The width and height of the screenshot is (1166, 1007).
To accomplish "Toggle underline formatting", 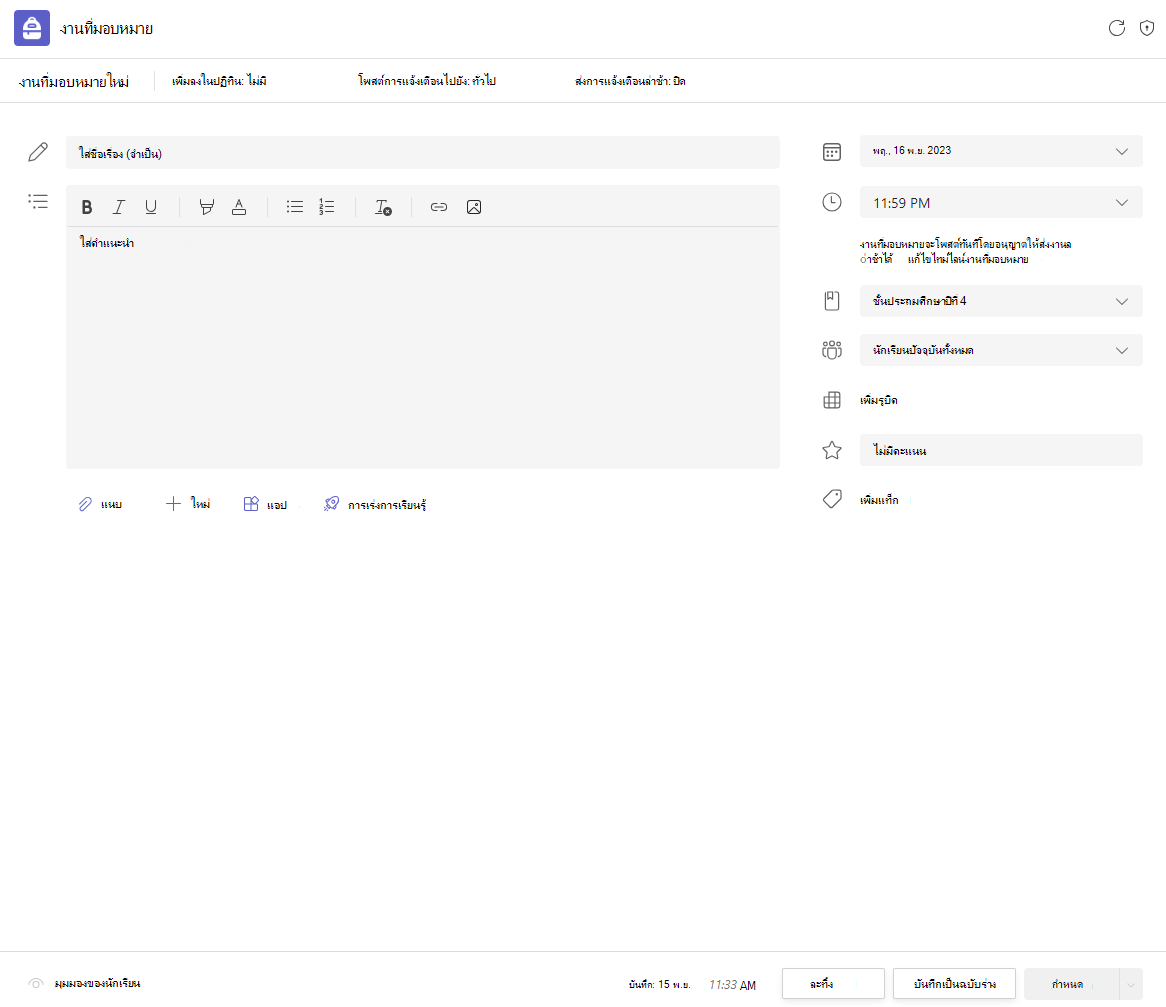I will (x=151, y=207).
